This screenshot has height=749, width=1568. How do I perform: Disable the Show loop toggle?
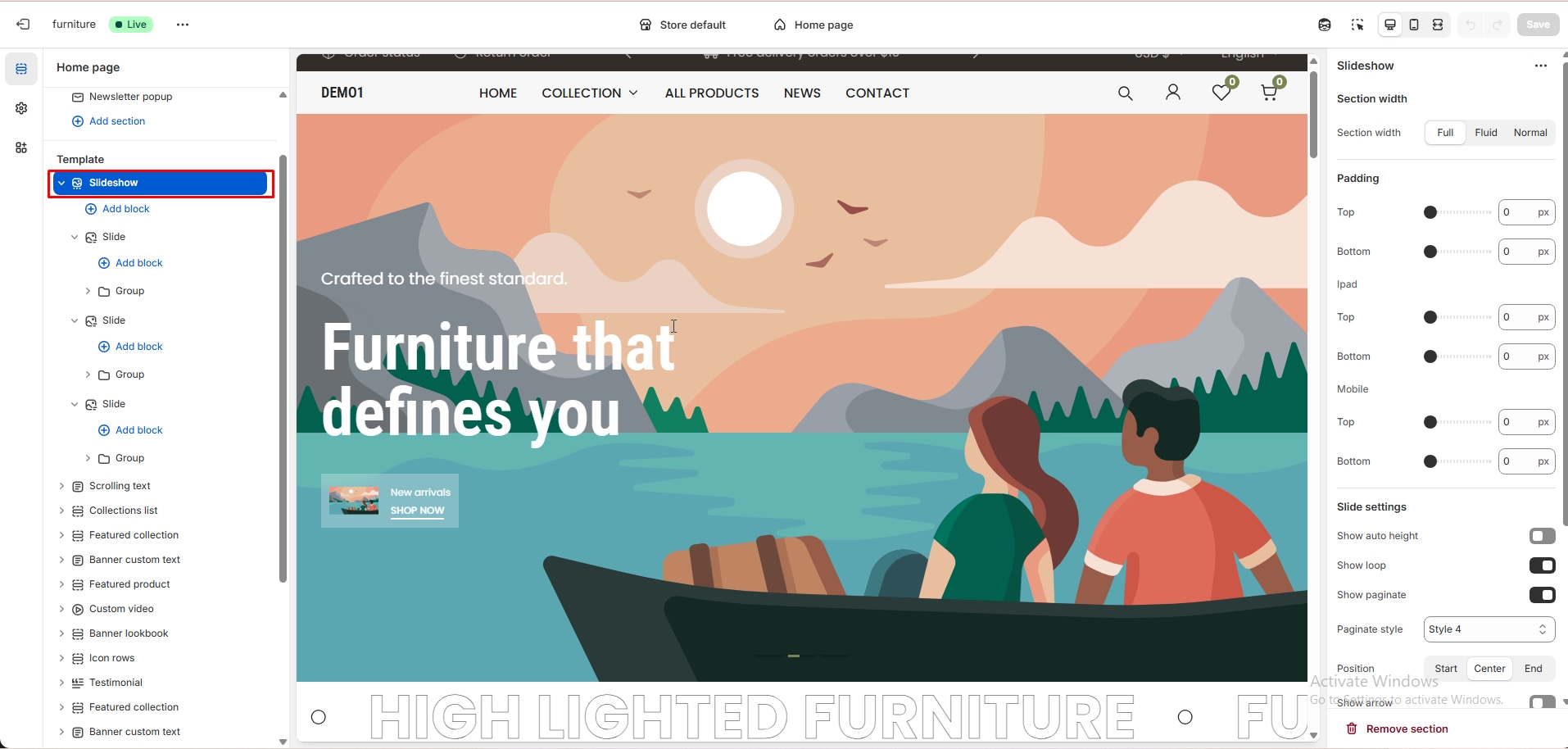tap(1542, 565)
